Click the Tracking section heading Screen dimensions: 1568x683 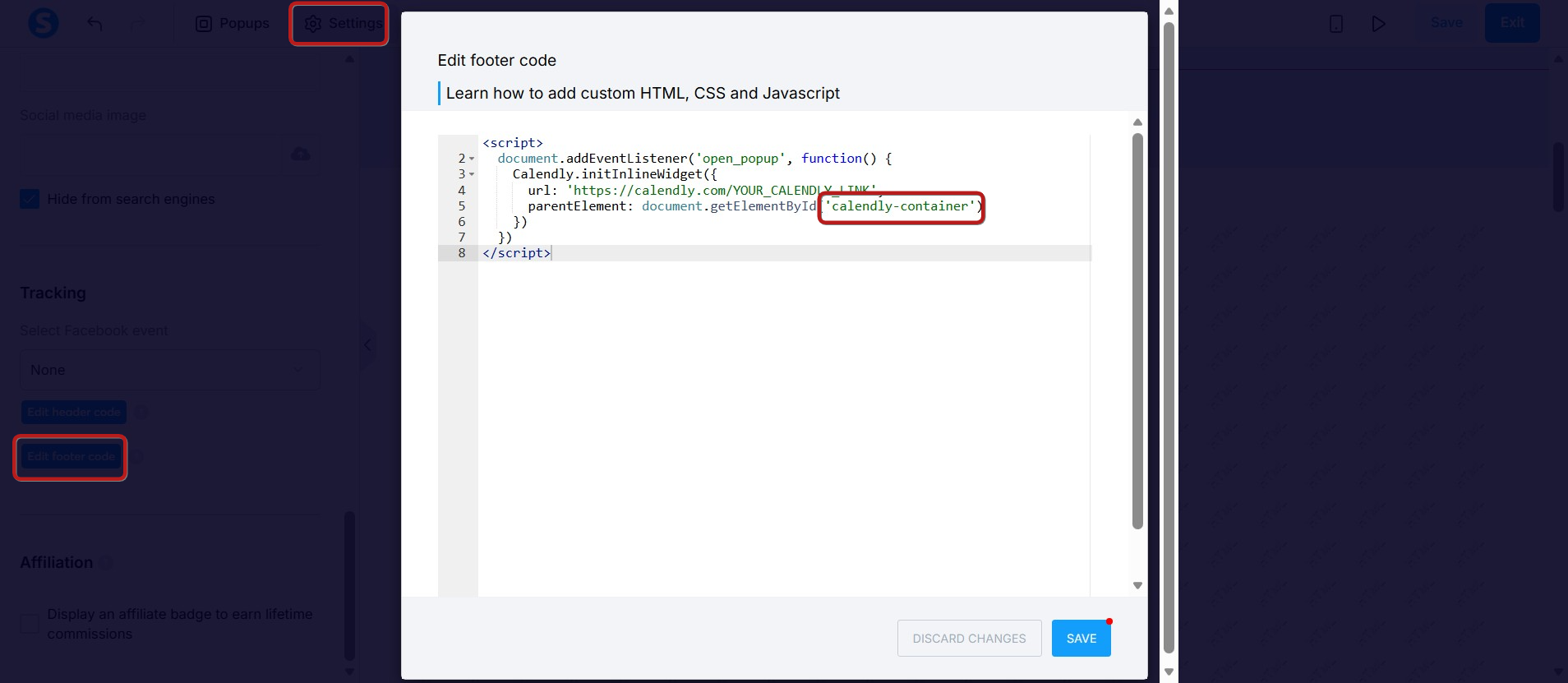(x=53, y=293)
